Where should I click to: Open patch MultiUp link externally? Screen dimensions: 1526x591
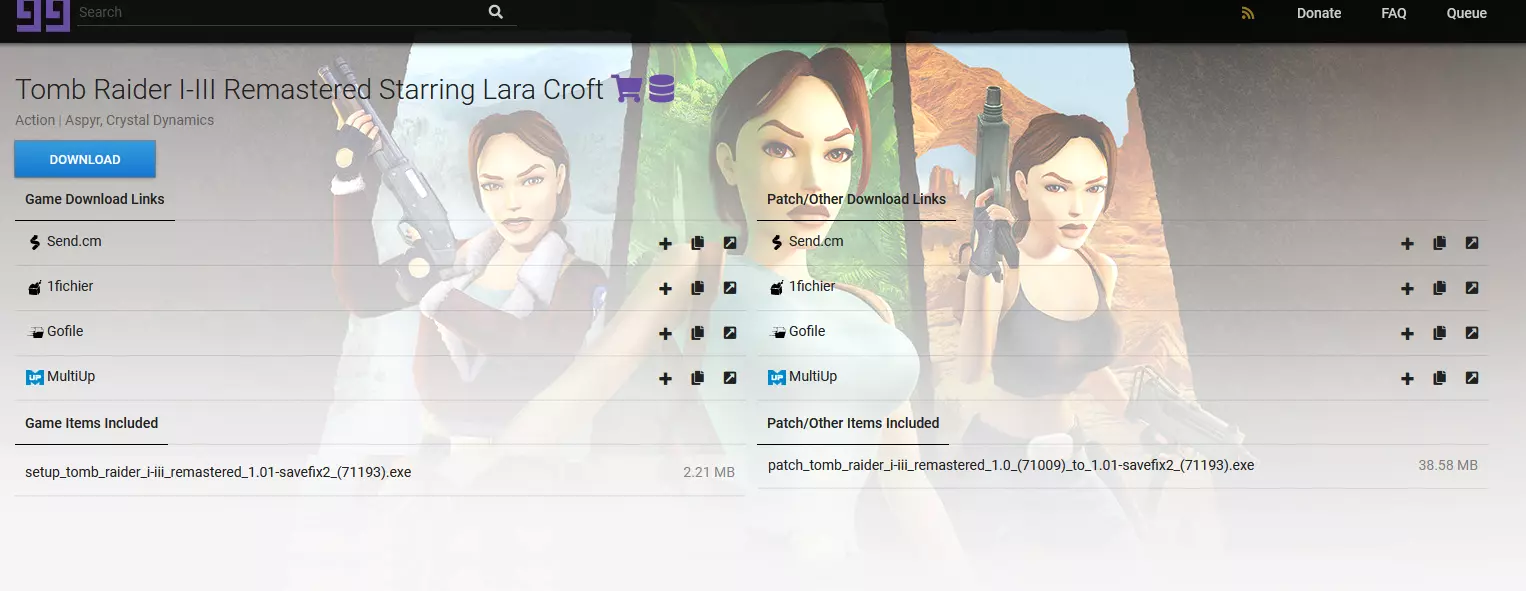click(1472, 378)
